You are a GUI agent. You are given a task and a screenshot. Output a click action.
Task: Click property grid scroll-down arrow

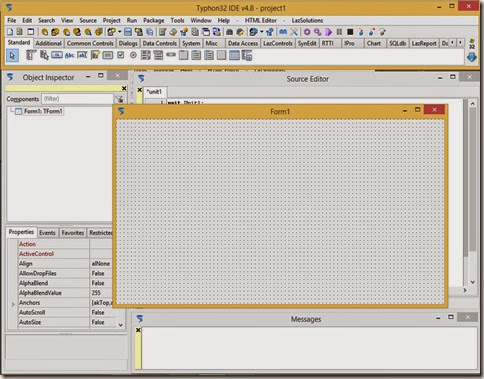point(121,325)
